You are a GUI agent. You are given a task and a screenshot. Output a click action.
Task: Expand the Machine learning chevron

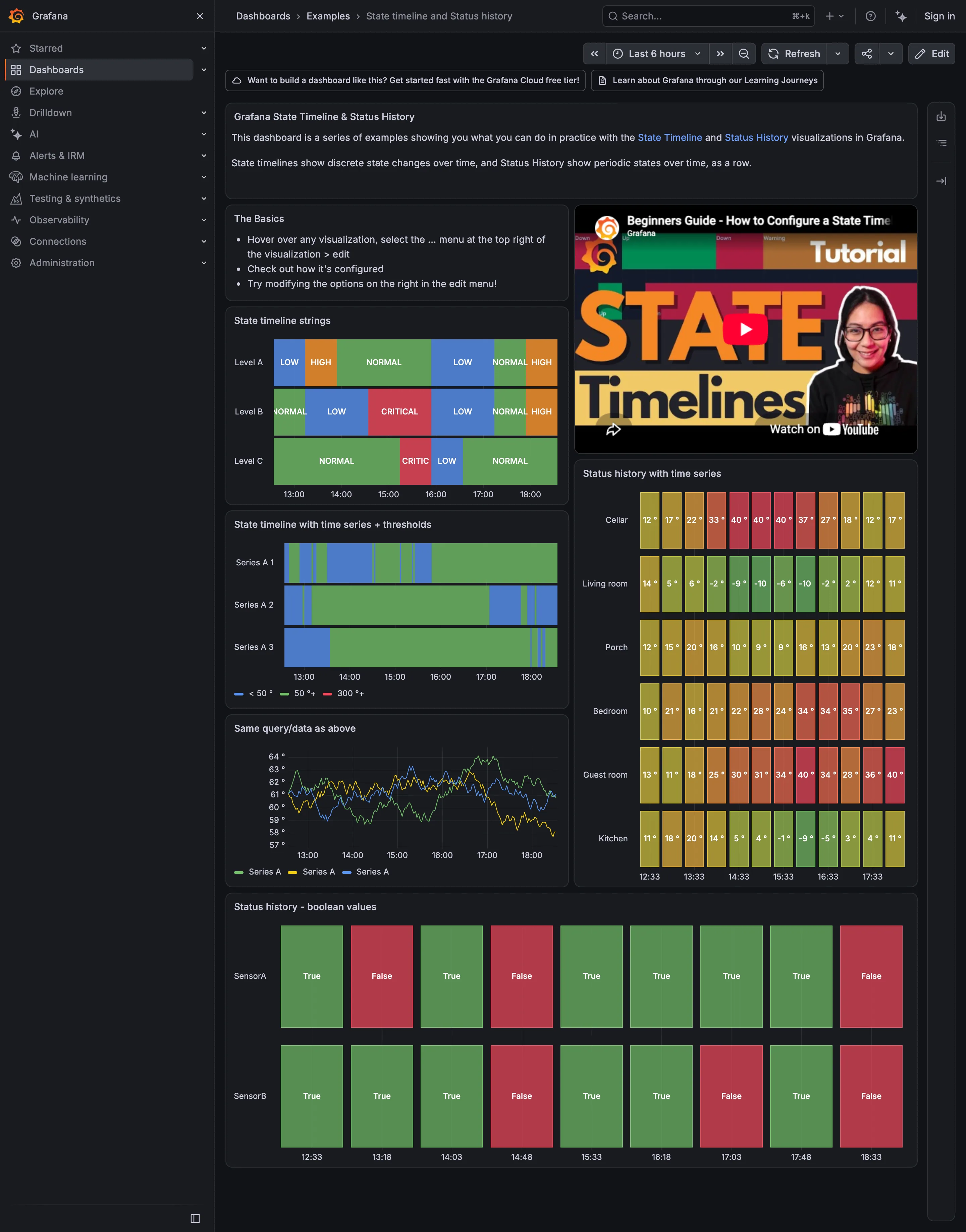(x=204, y=177)
